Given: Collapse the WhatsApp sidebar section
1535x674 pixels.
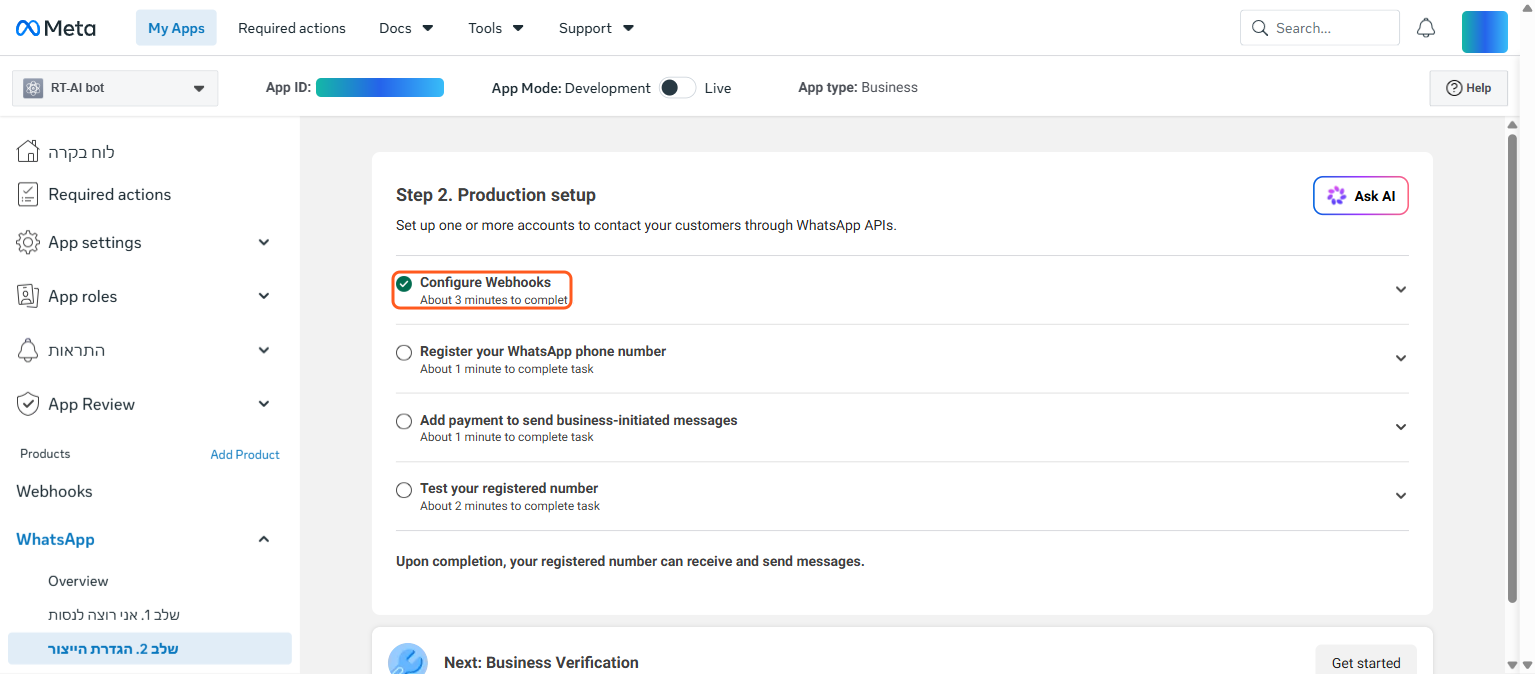Looking at the screenshot, I should click(x=264, y=539).
